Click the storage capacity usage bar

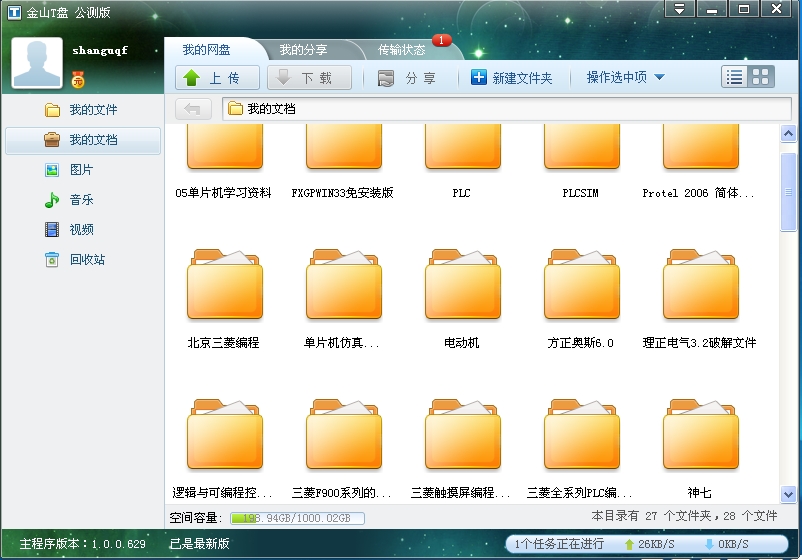coord(297,518)
